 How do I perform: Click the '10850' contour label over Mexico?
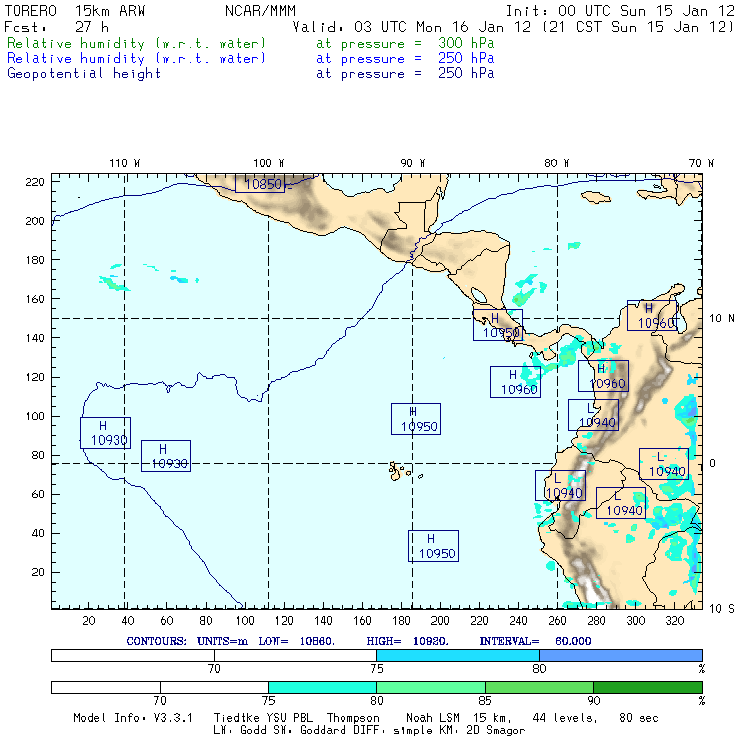[x=260, y=184]
